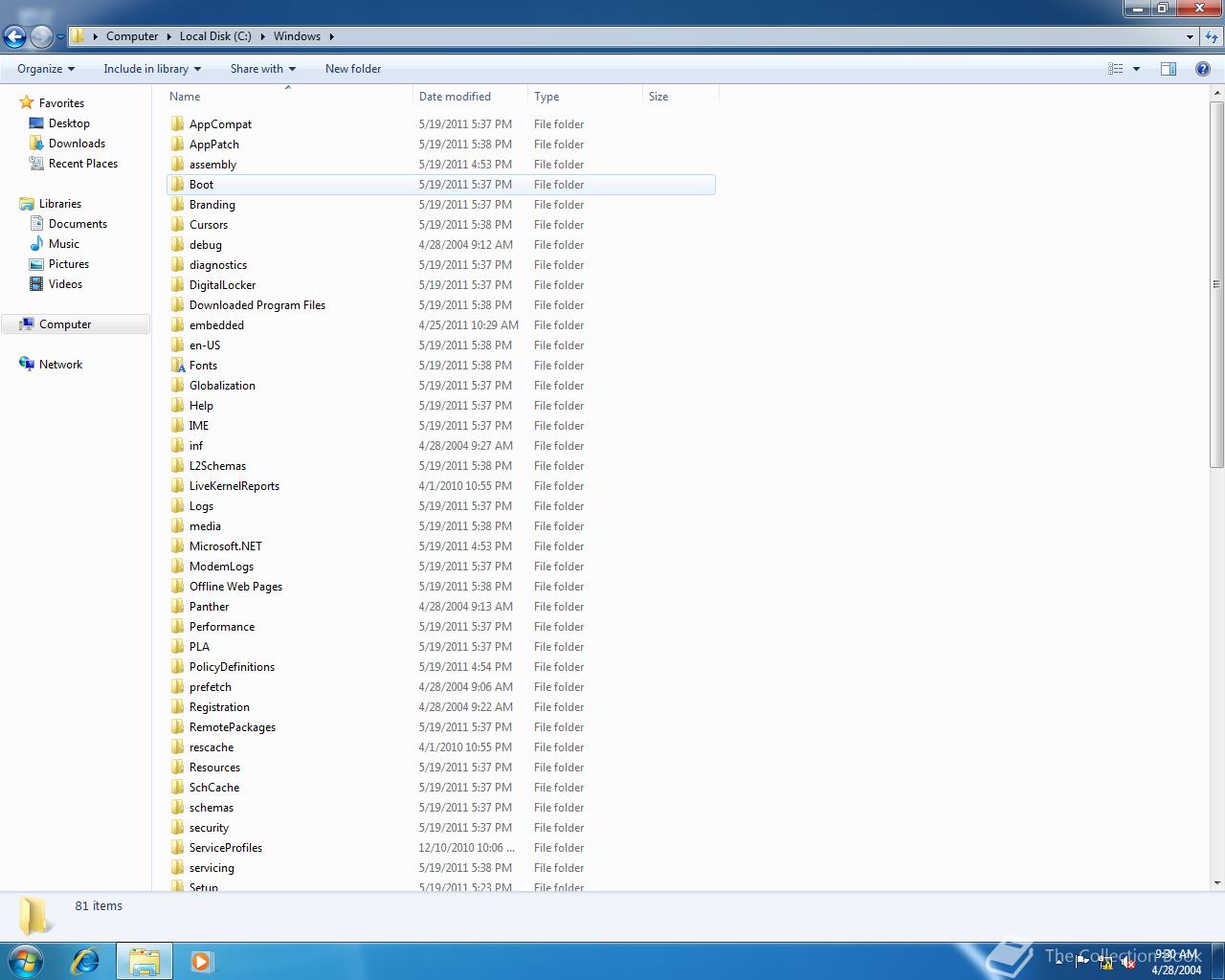Select the debug folder icon
The width and height of the screenshot is (1225, 980).
point(177,245)
